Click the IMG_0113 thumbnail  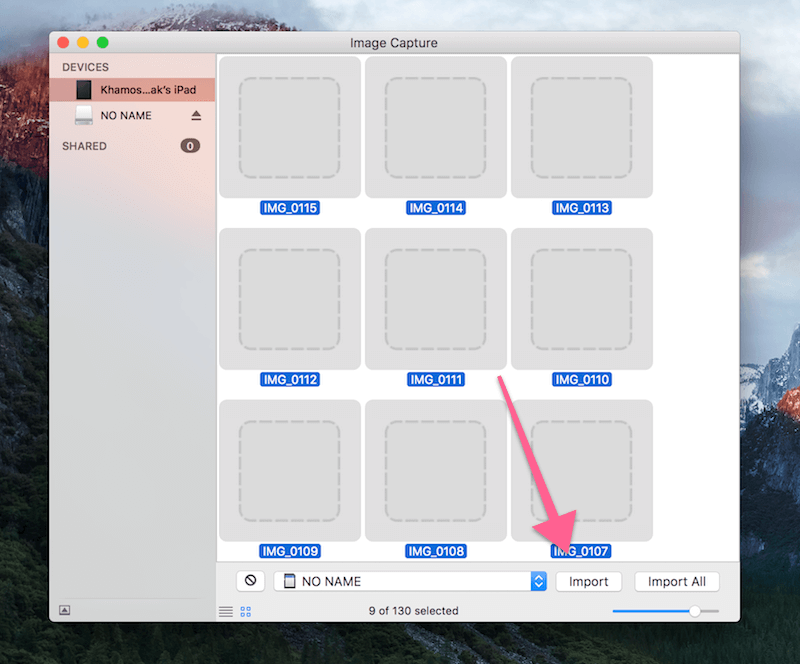click(x=582, y=127)
